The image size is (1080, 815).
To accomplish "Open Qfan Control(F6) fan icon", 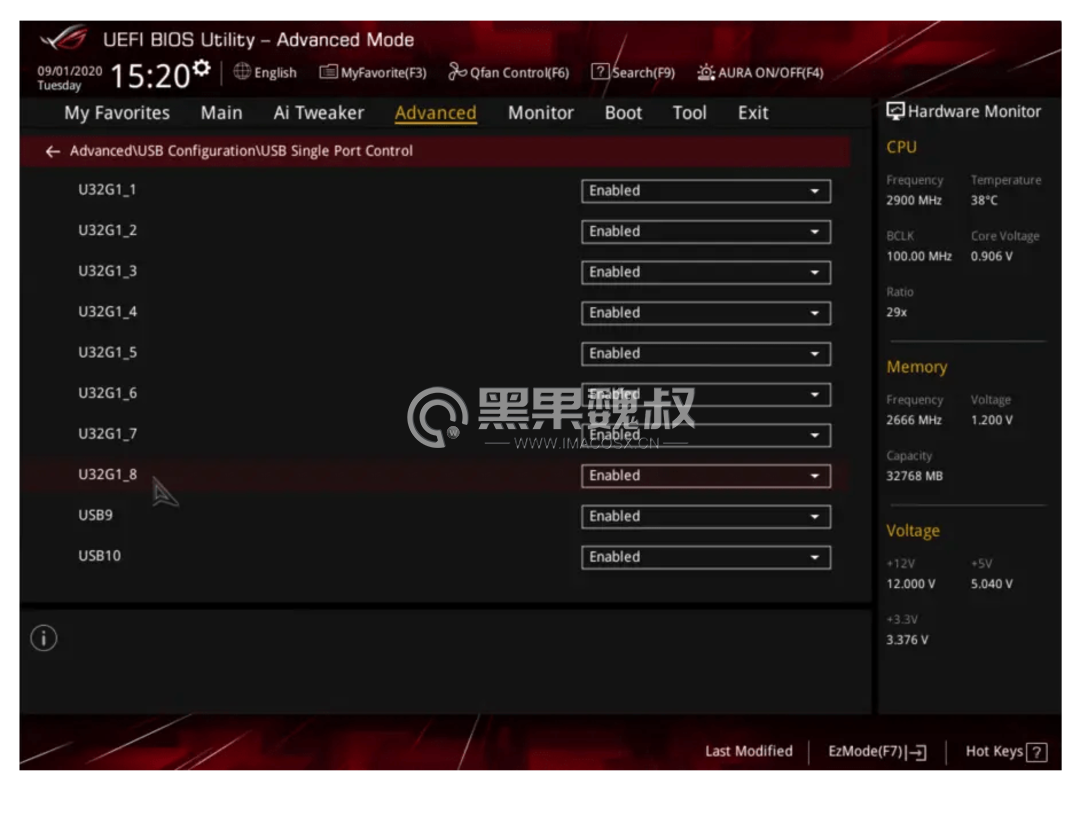I will coord(457,72).
